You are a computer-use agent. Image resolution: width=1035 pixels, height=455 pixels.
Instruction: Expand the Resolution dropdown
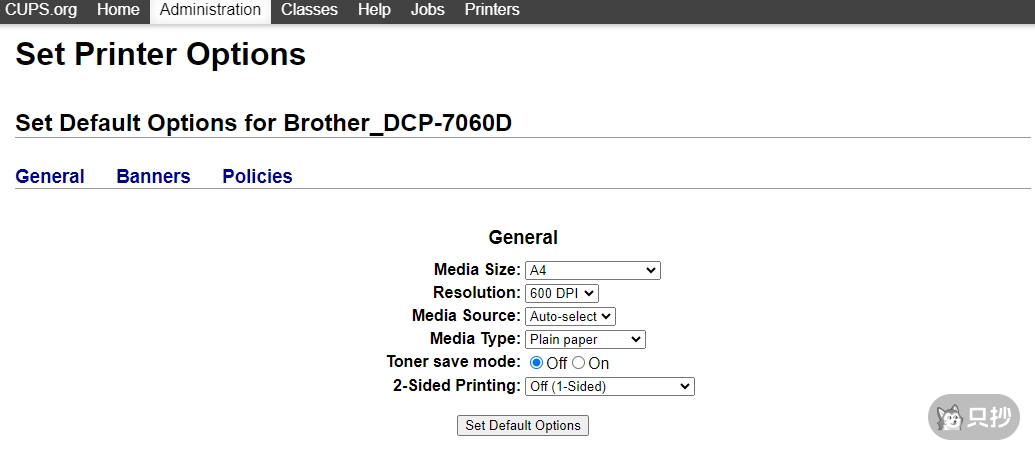(561, 293)
